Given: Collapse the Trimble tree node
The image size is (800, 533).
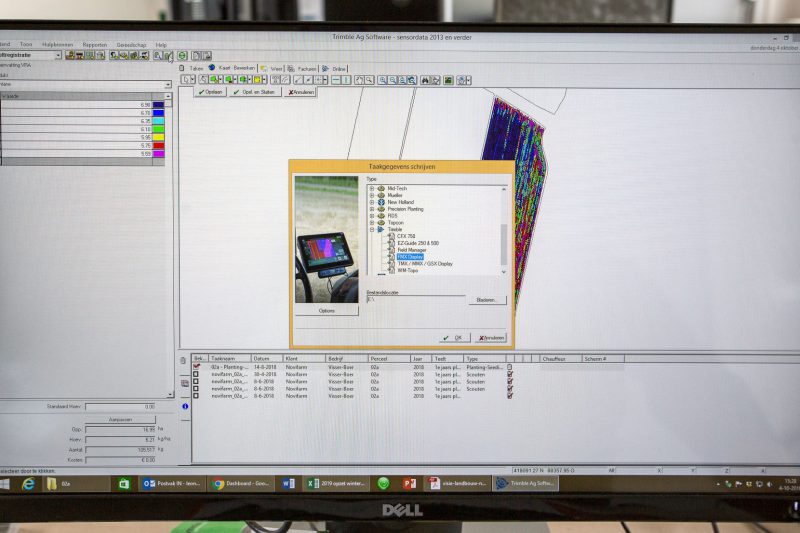Looking at the screenshot, I should (372, 230).
